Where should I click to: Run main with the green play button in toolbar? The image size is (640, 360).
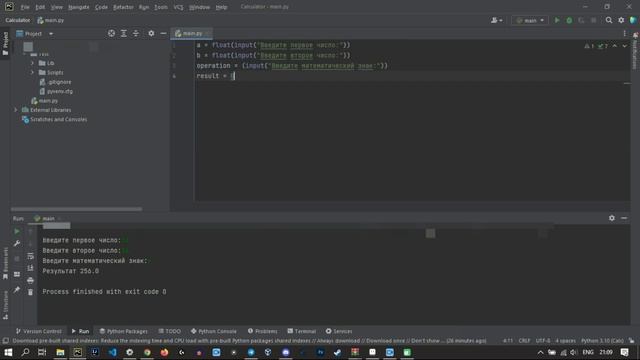point(557,20)
